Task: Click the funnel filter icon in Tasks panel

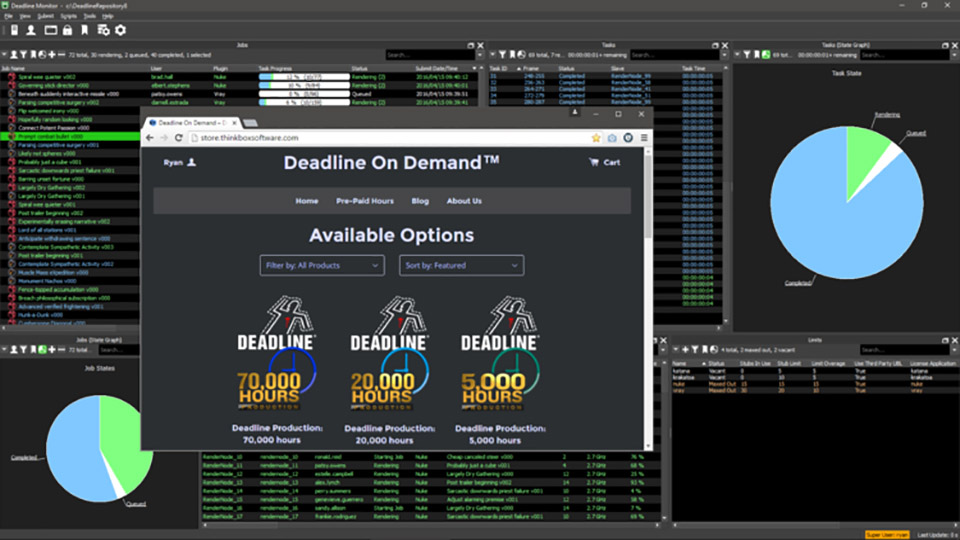Action: click(502, 55)
